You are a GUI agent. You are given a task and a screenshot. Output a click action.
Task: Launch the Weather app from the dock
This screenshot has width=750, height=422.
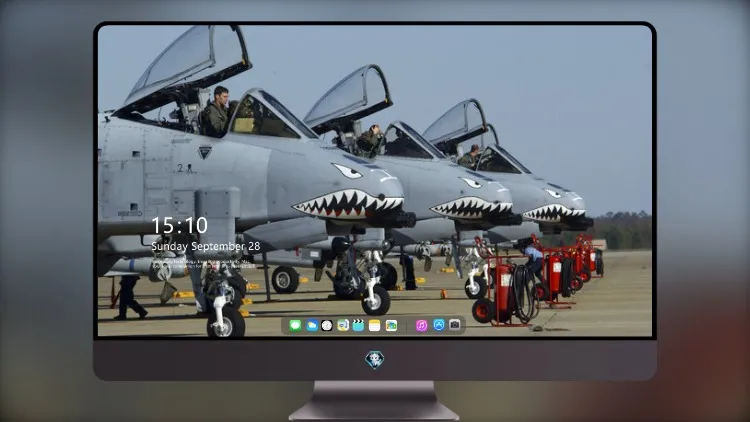click(x=311, y=325)
